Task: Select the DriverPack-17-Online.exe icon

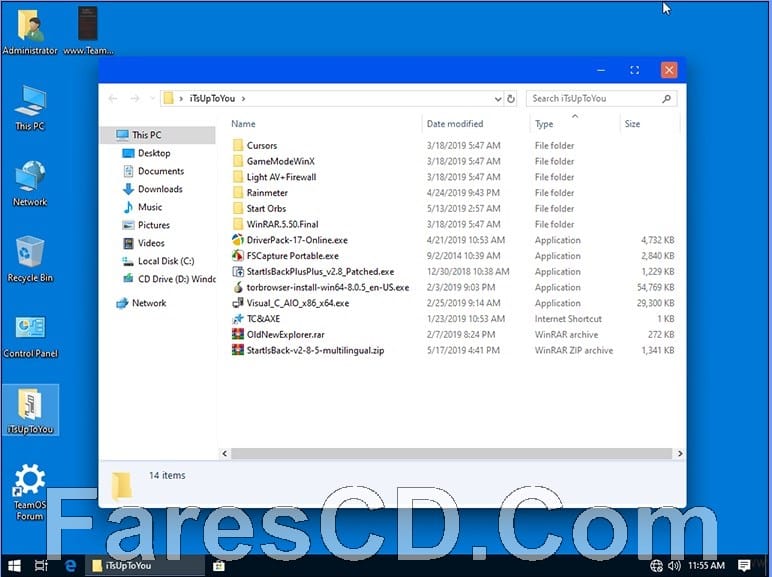Action: click(x=238, y=240)
